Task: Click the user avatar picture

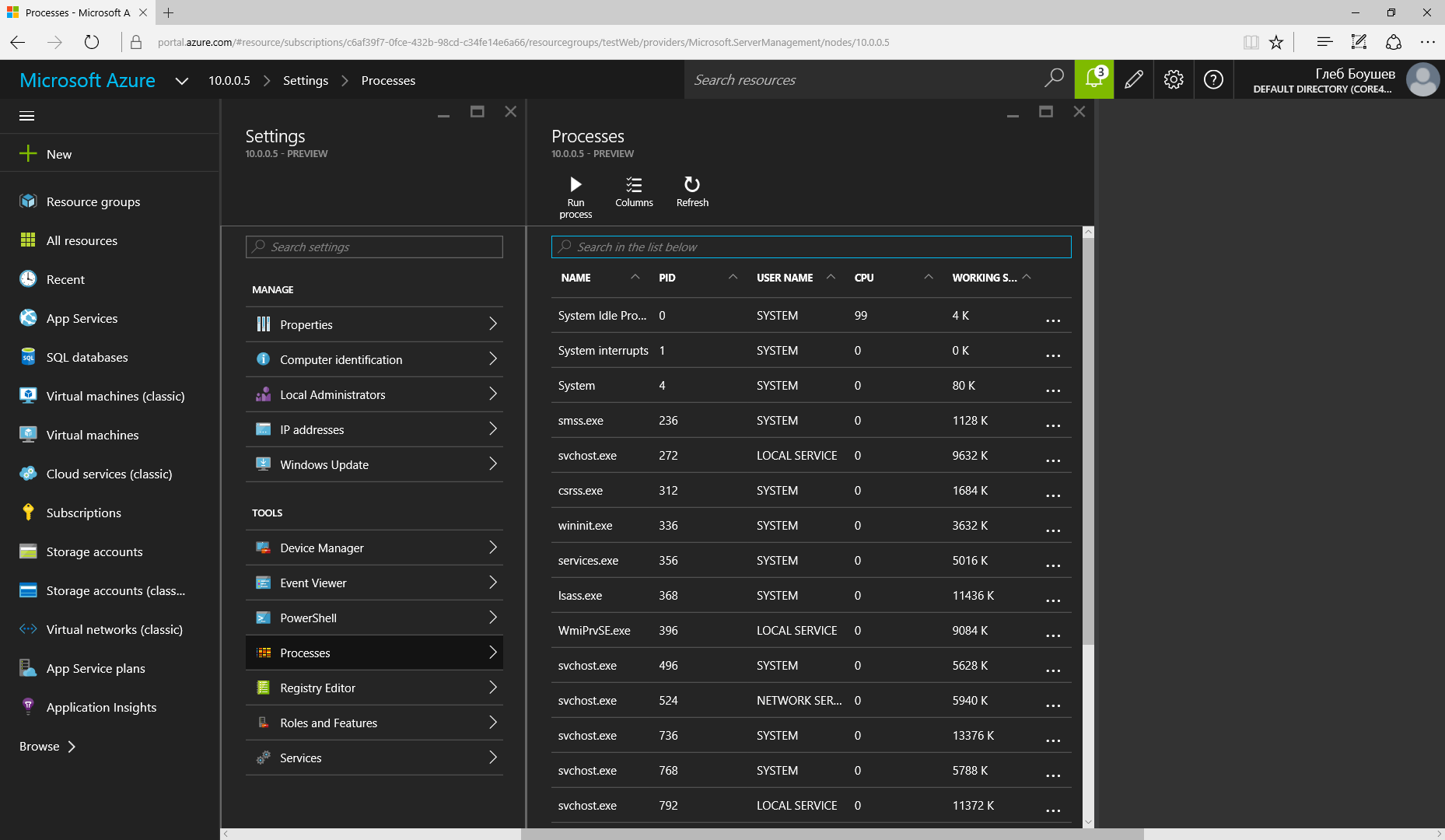Action: 1422,79
